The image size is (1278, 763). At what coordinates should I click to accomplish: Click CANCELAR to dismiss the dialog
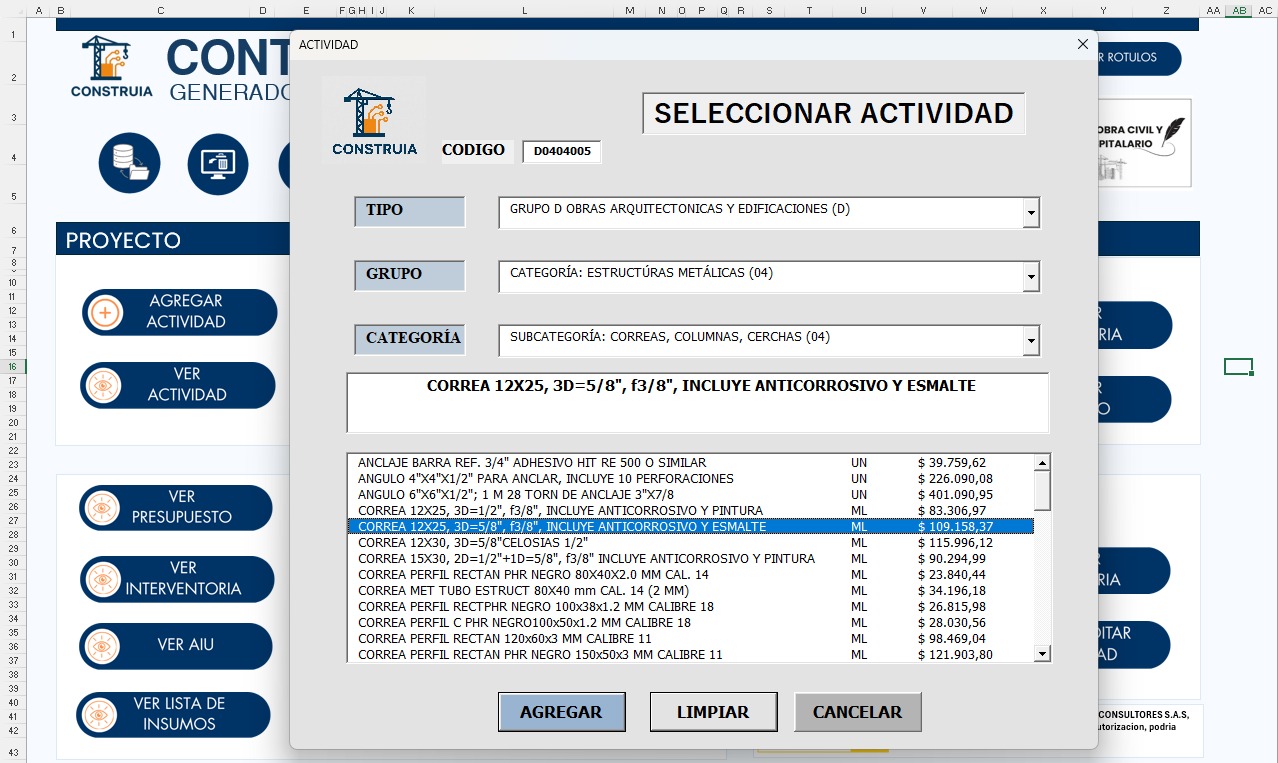point(857,711)
